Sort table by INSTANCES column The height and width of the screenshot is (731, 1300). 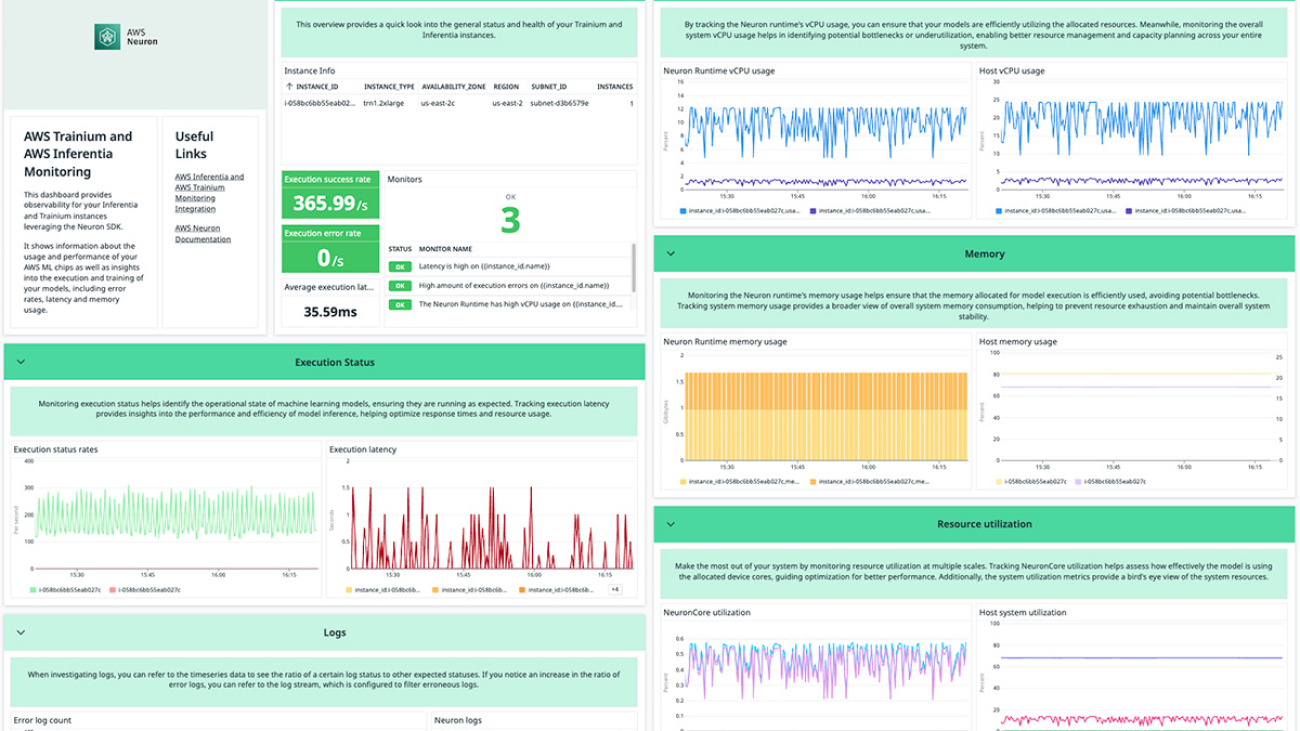(x=615, y=87)
